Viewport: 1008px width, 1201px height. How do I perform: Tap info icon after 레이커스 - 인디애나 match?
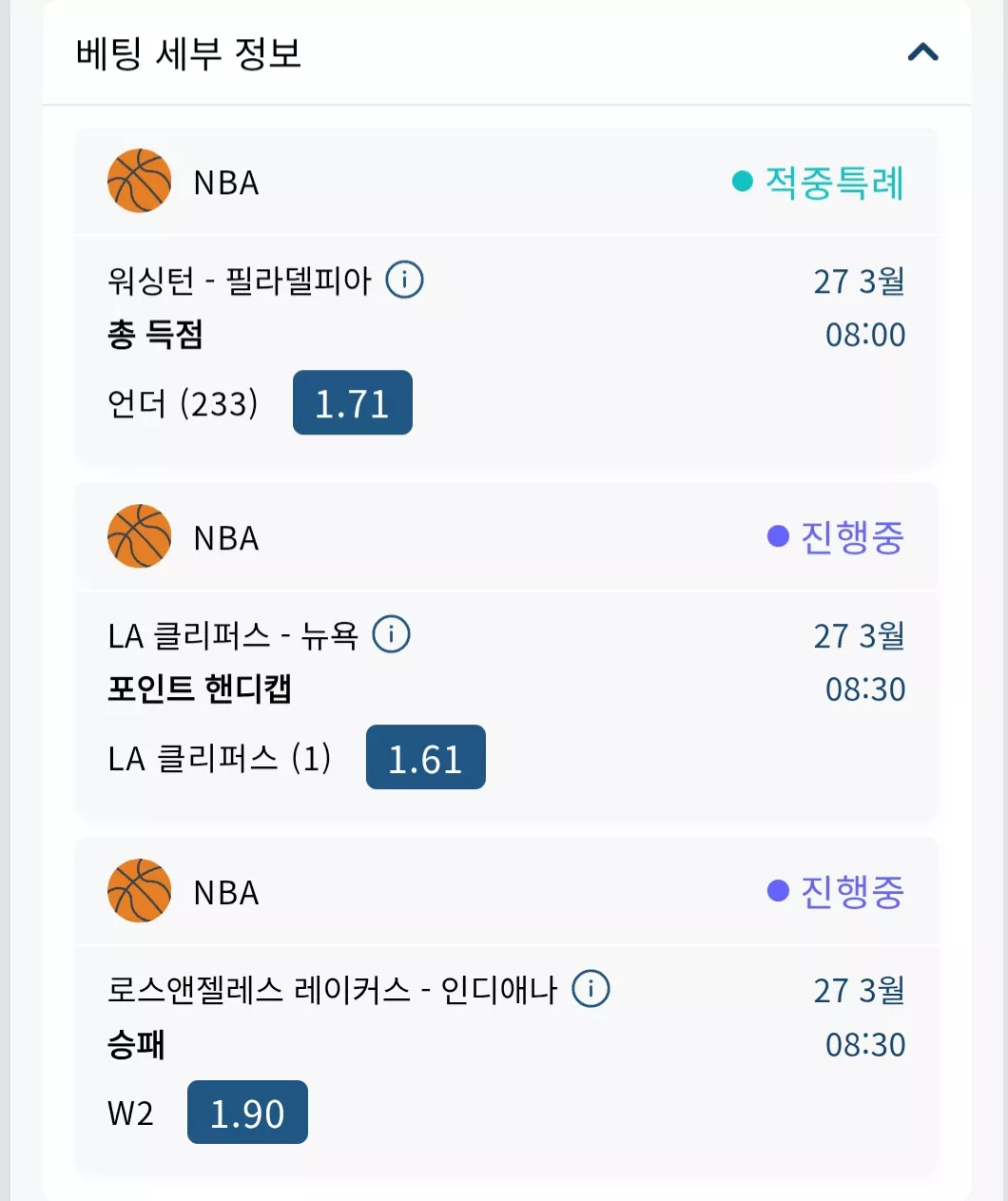pos(591,989)
